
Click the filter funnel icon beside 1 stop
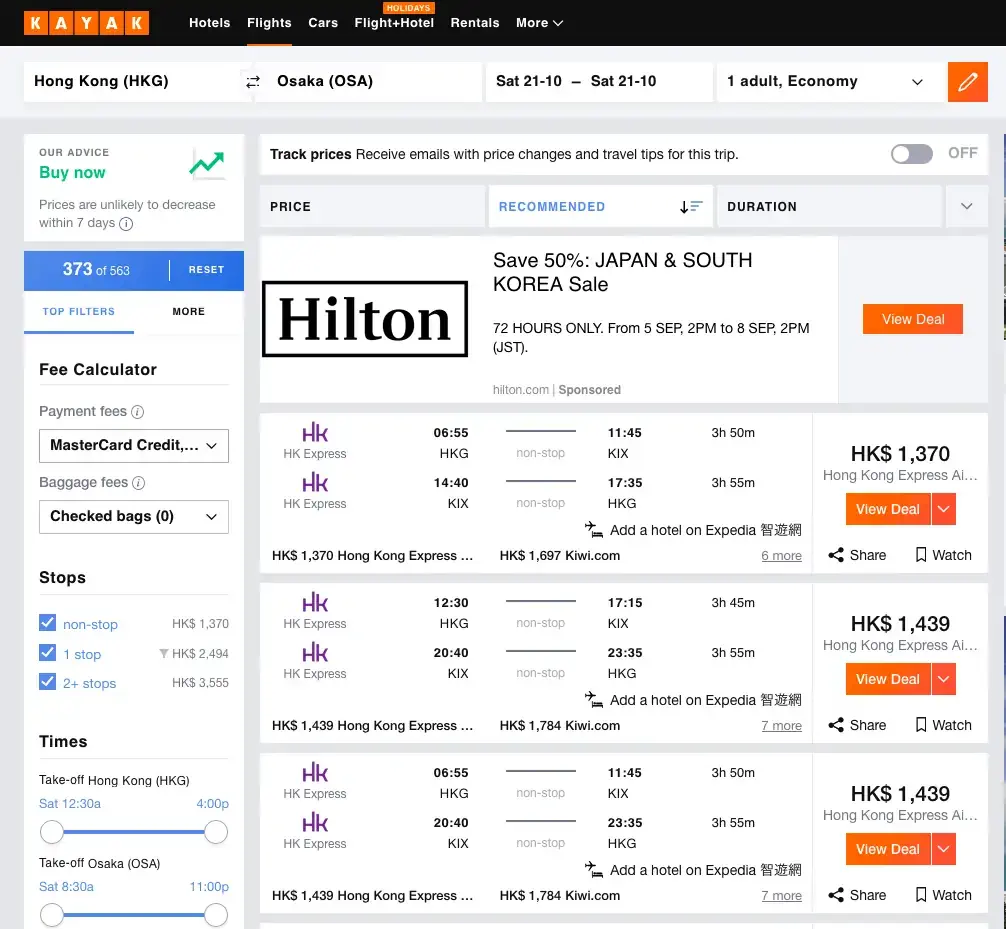click(x=164, y=654)
